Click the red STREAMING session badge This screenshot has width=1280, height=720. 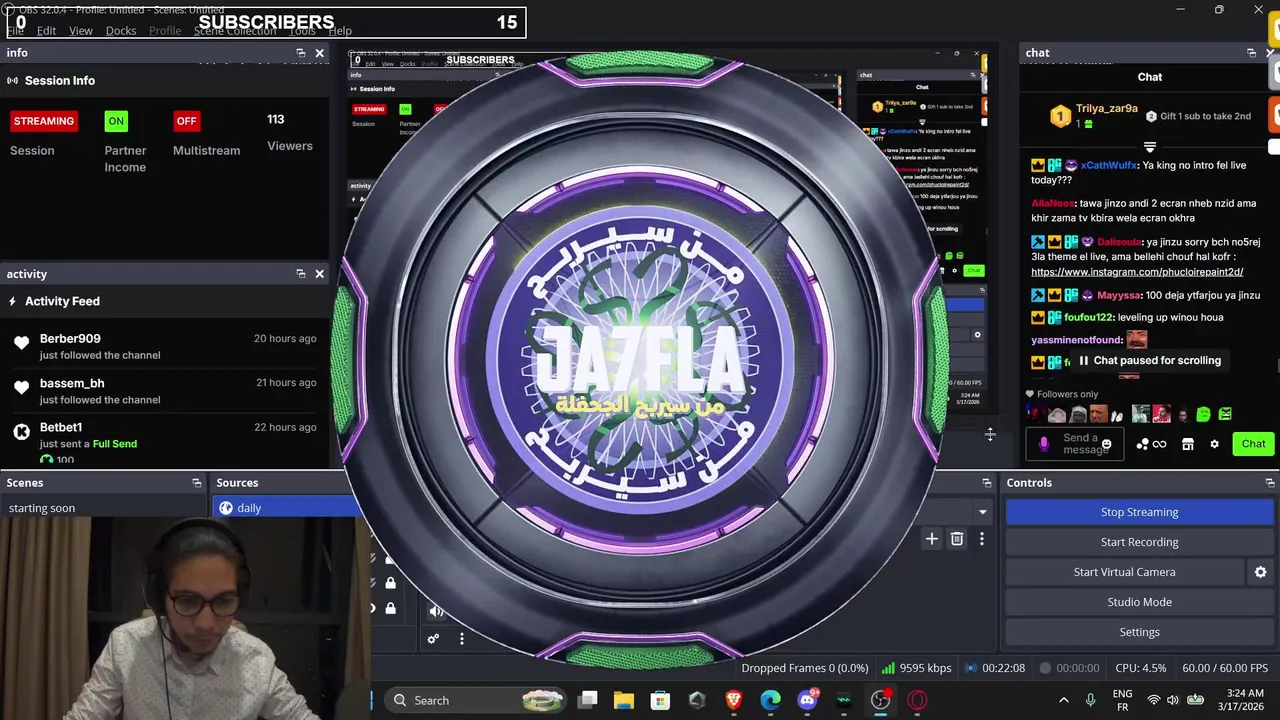pos(44,121)
